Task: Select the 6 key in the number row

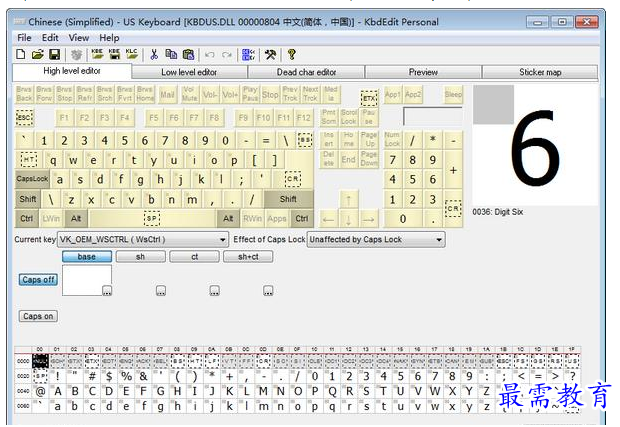Action: (x=145, y=140)
